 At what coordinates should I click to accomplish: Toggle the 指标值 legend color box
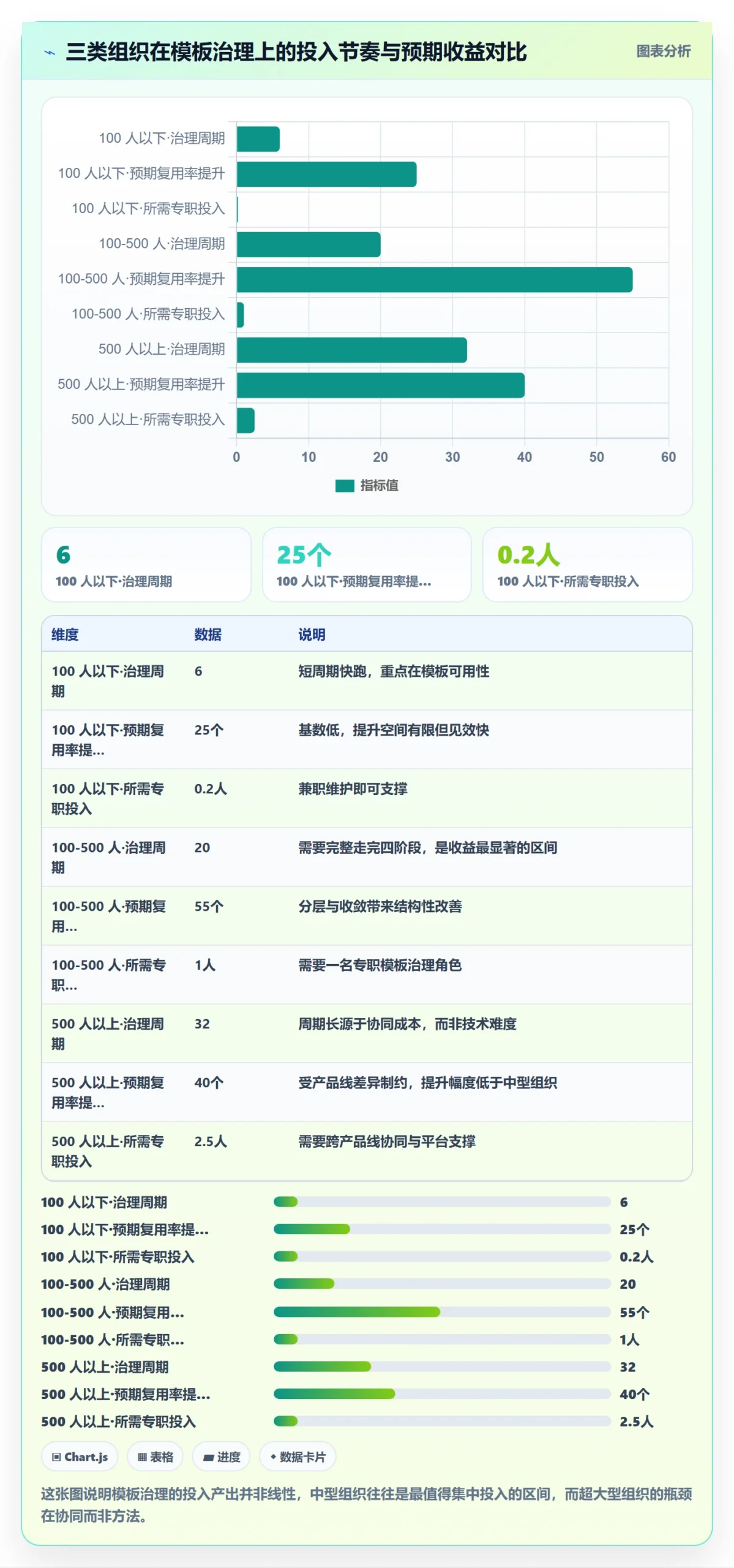pyautogui.click(x=345, y=486)
